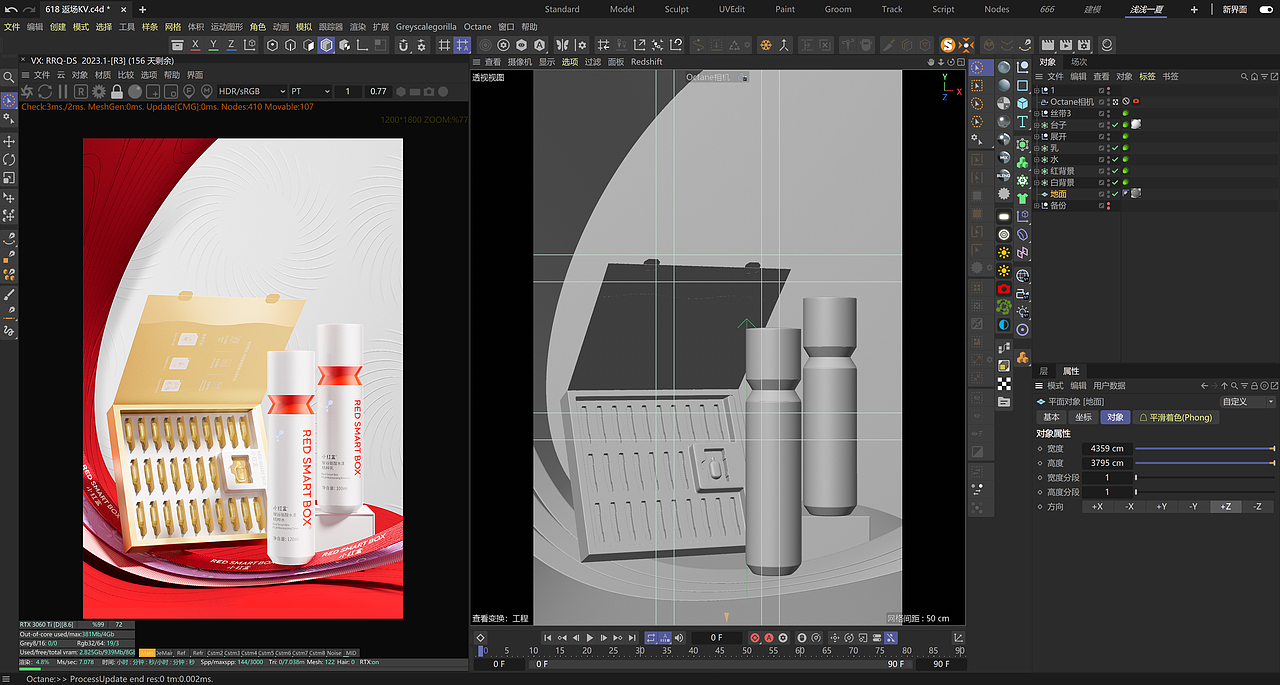The image size is (1280, 685).
Task: Click the globe sky icon in palette
Action: [1023, 275]
